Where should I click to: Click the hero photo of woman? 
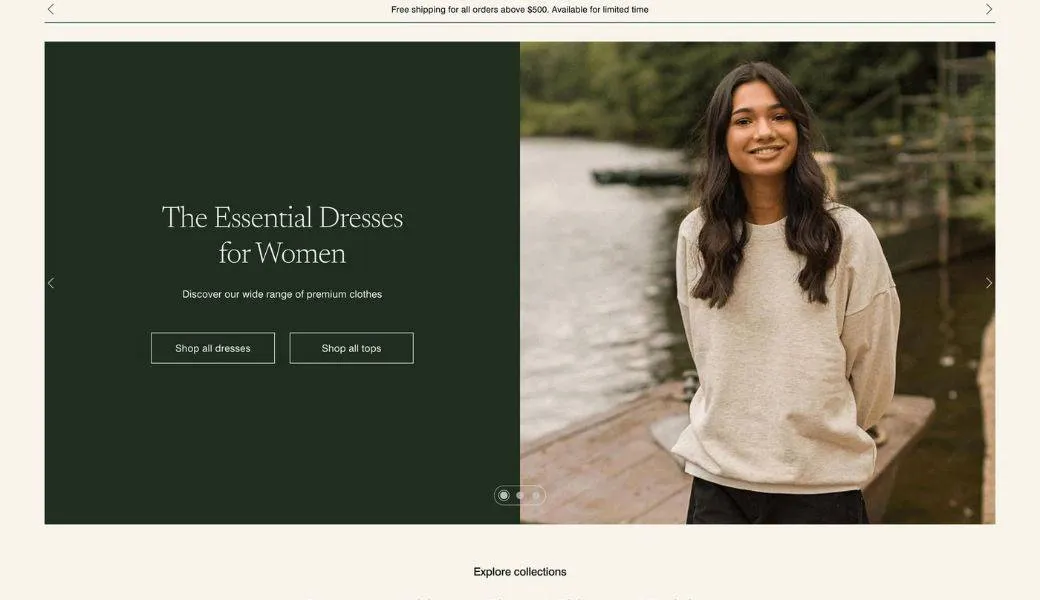[757, 283]
